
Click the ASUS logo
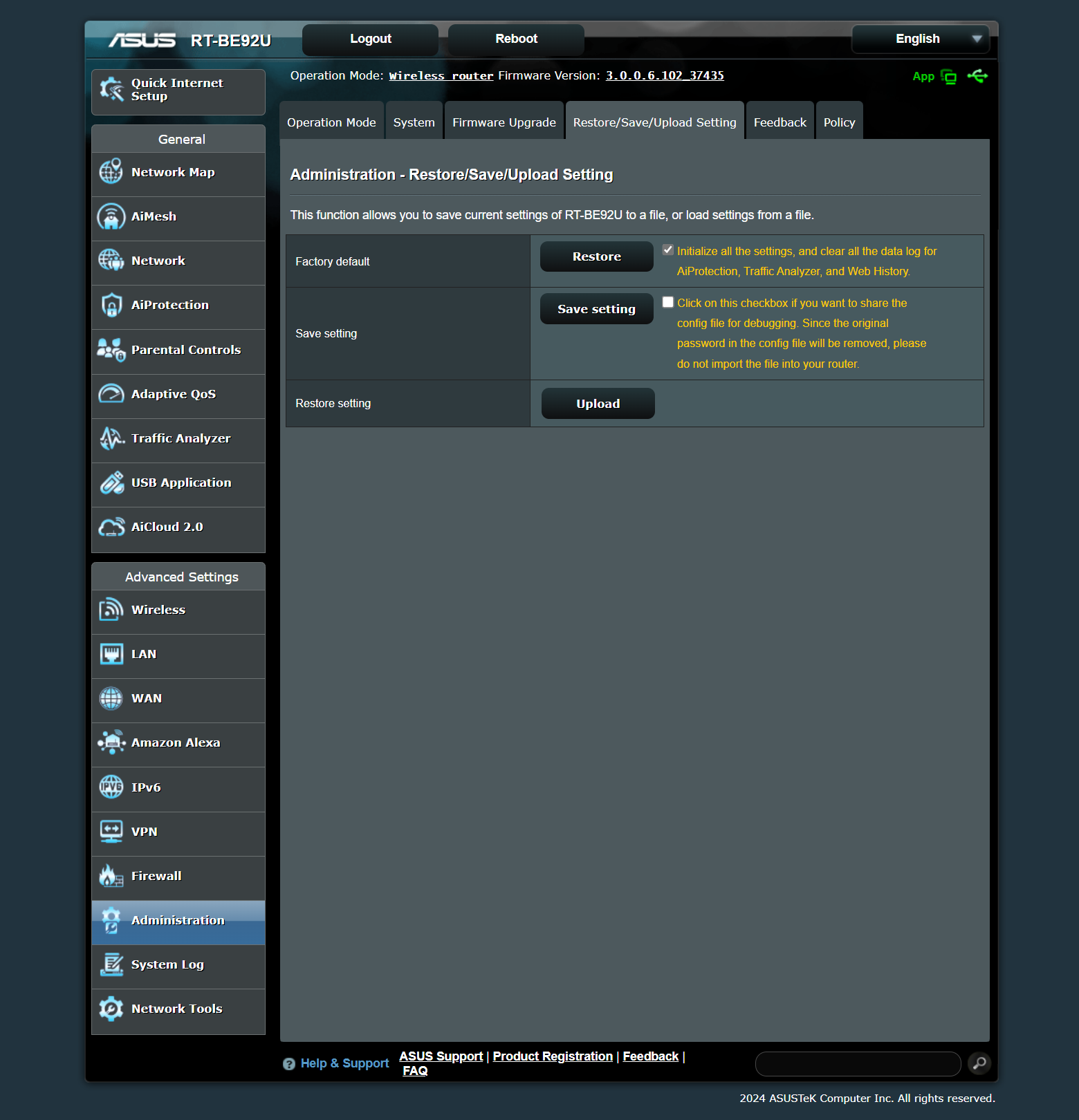[x=142, y=40]
